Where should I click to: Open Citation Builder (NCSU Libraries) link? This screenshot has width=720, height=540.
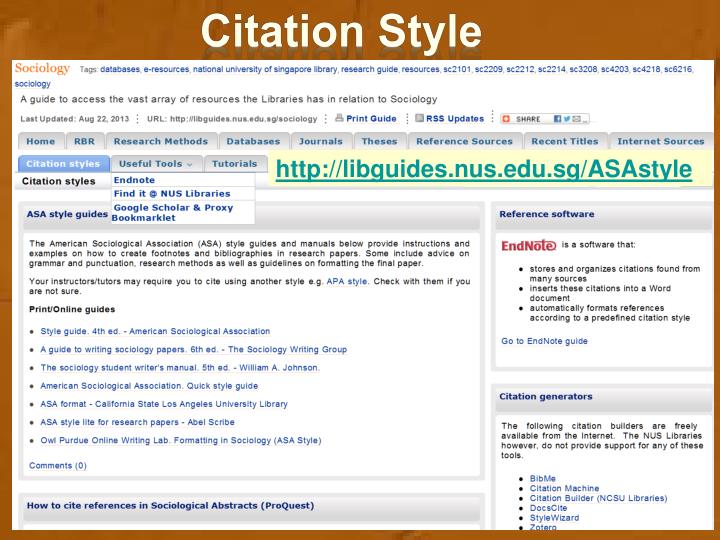pyautogui.click(x=598, y=498)
